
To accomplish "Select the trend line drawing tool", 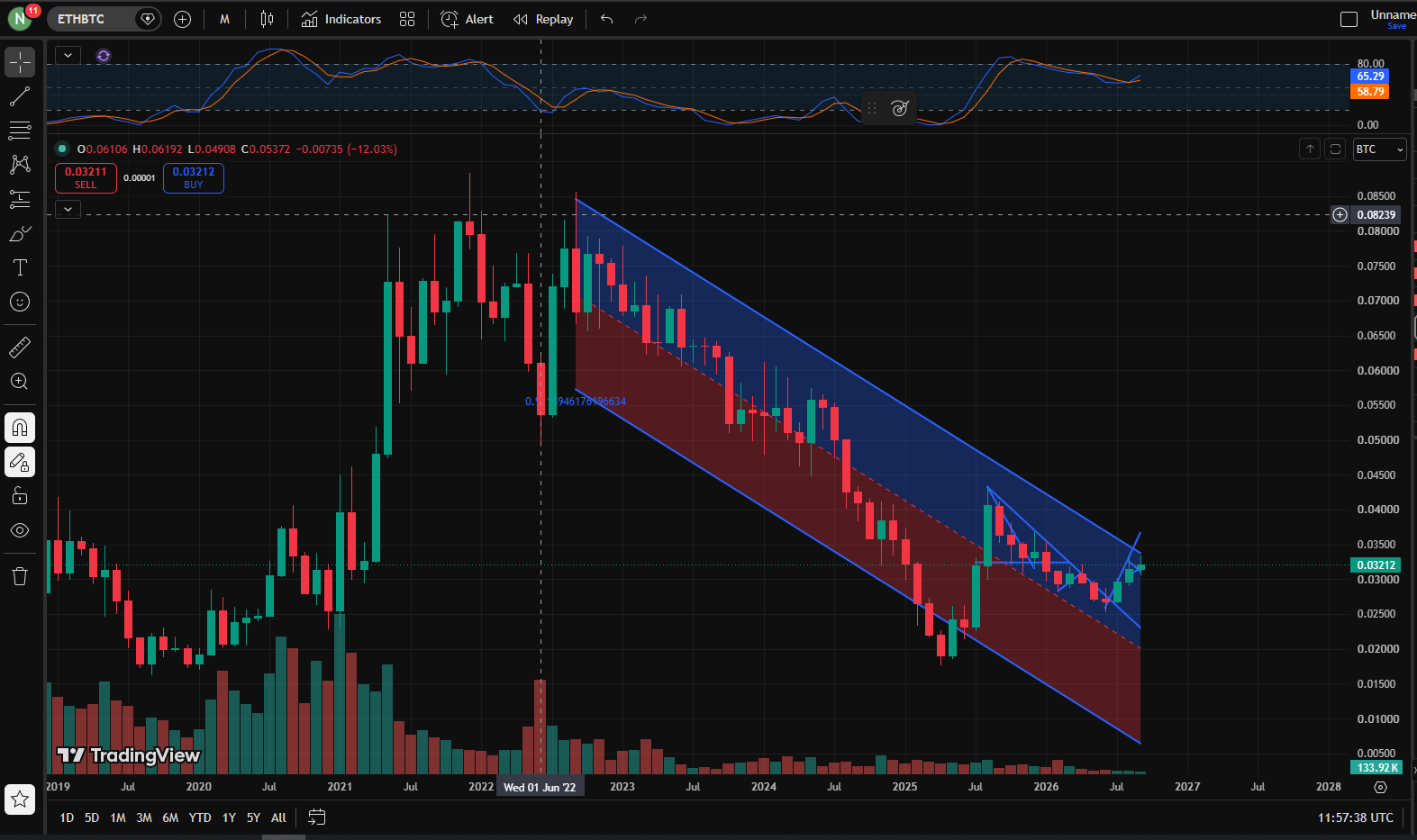I will [x=20, y=96].
